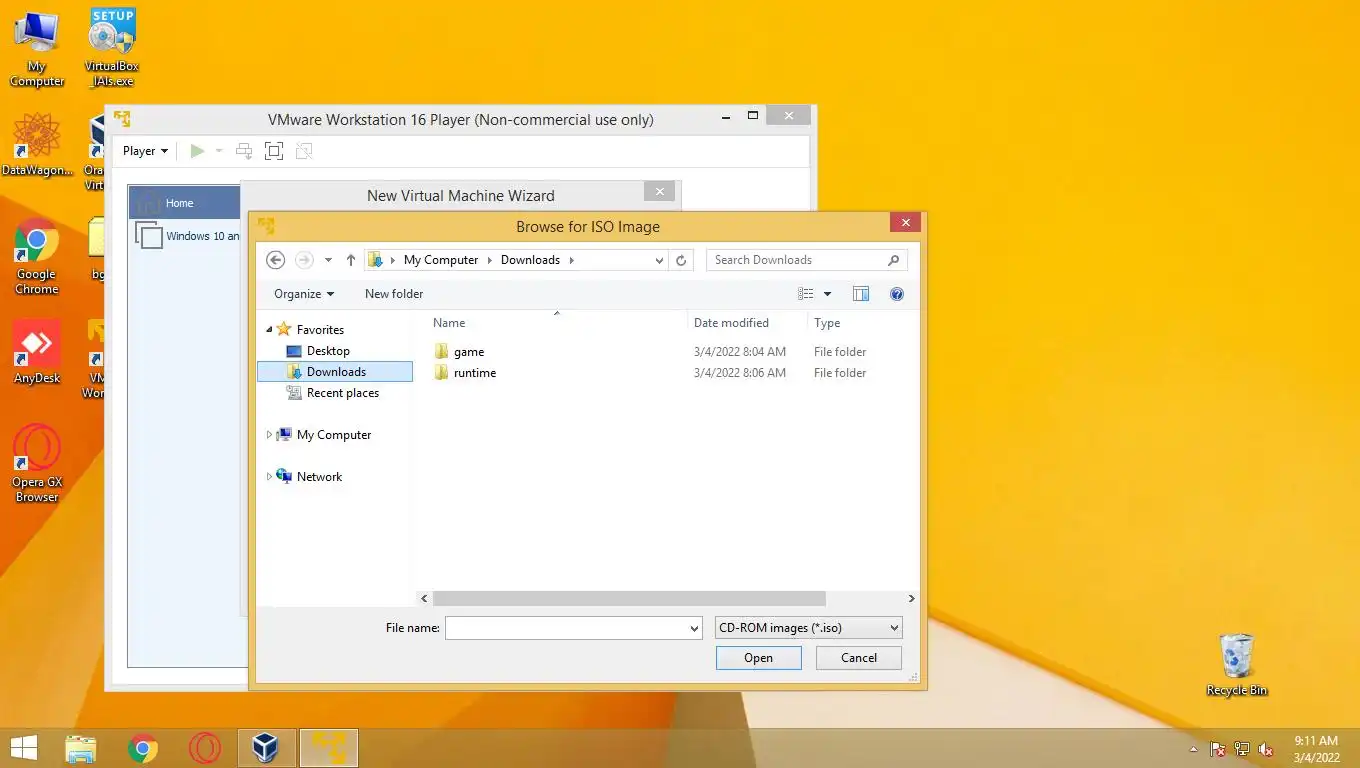Select Recent places in Favorites
The height and width of the screenshot is (768, 1360).
click(343, 393)
